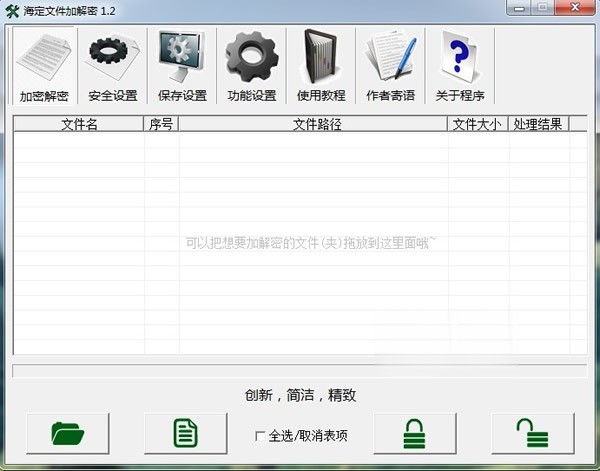Click the 处理结果 column header

coord(538,125)
